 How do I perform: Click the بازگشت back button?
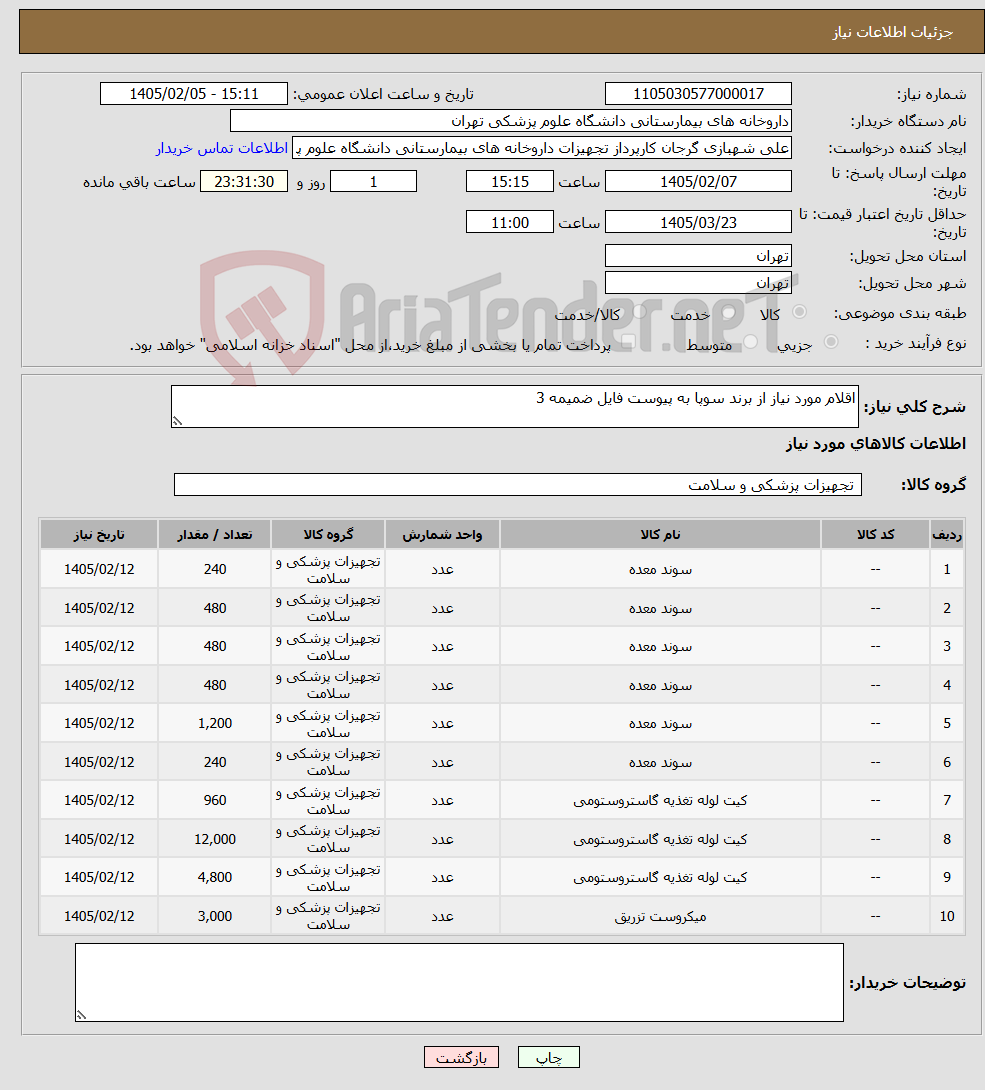point(462,1057)
